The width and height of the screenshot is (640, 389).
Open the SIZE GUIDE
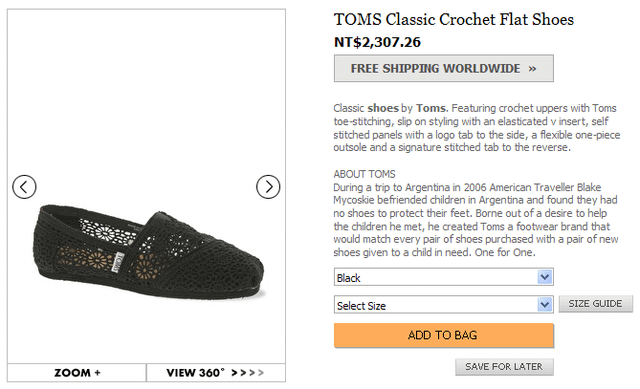(x=596, y=304)
